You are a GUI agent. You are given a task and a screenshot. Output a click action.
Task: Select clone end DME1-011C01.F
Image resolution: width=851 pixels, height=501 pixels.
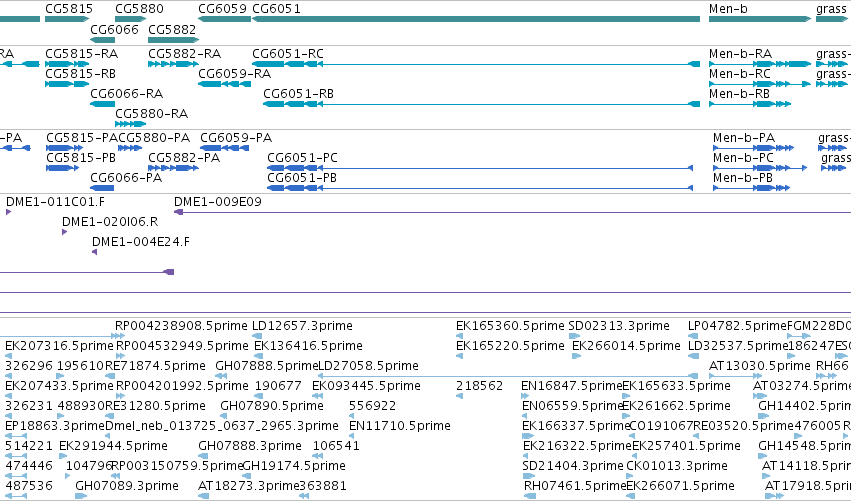tap(55, 202)
